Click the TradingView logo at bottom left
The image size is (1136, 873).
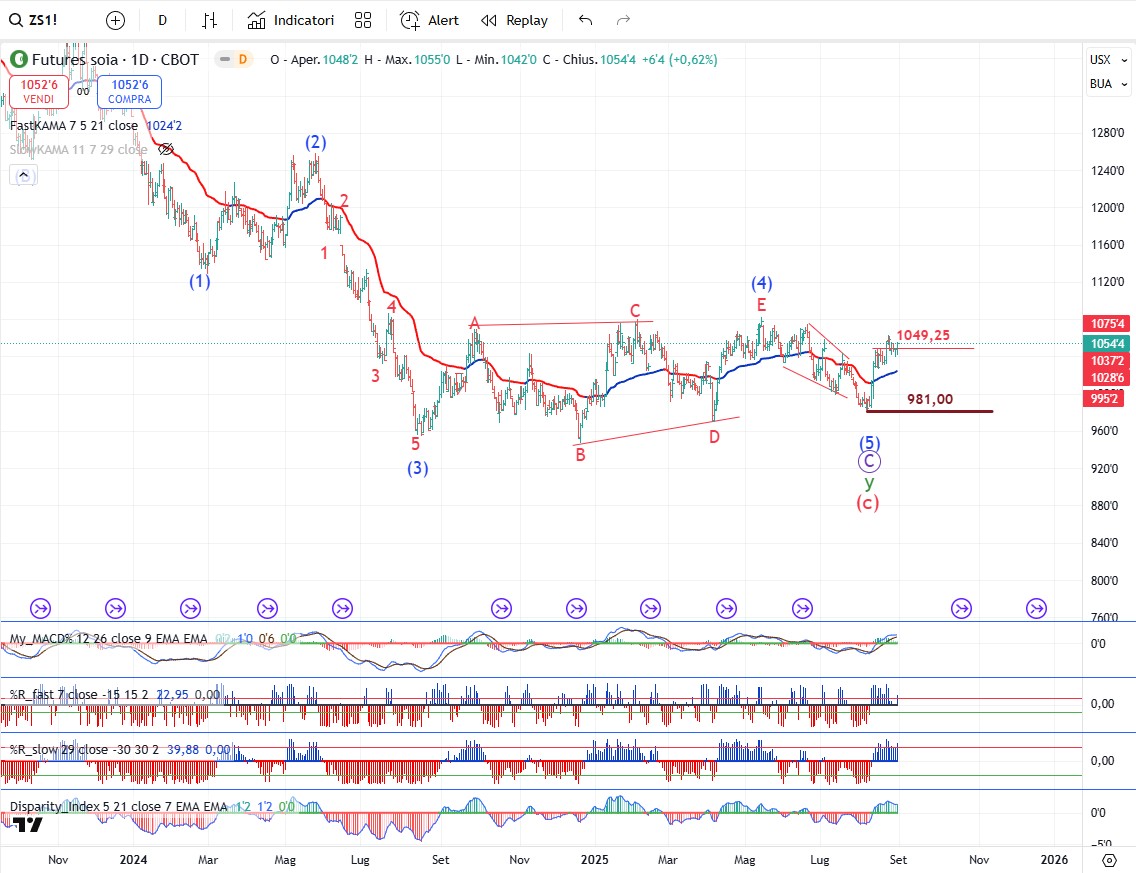(28, 825)
